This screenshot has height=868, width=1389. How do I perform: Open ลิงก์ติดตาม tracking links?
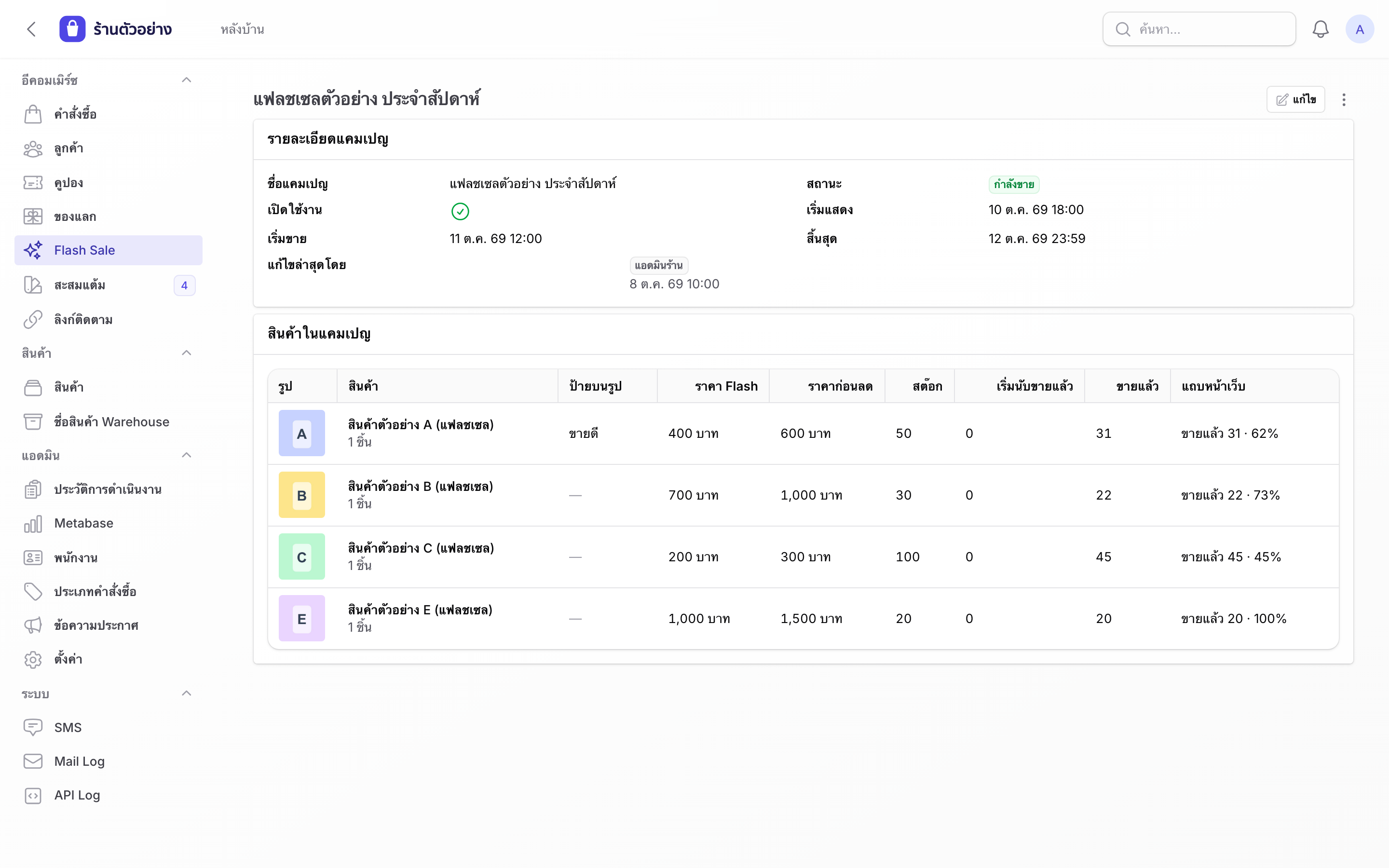click(109, 320)
